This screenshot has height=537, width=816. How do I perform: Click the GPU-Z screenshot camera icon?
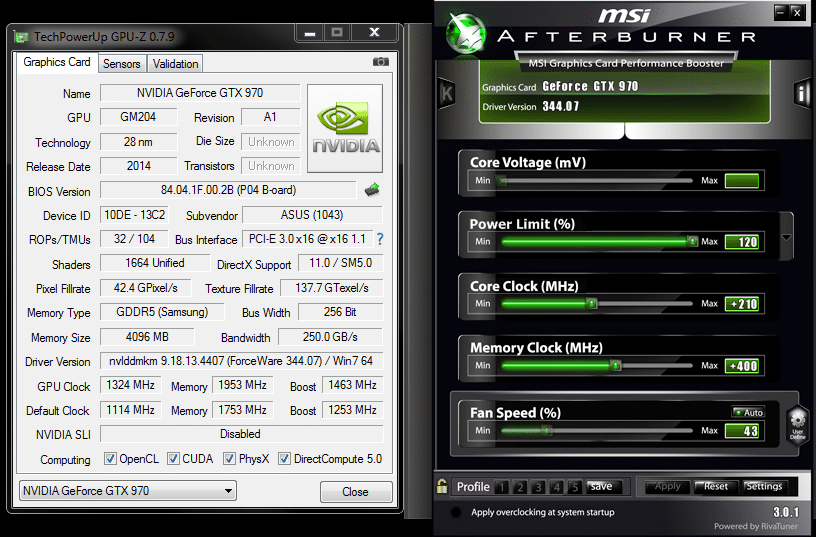tap(380, 62)
